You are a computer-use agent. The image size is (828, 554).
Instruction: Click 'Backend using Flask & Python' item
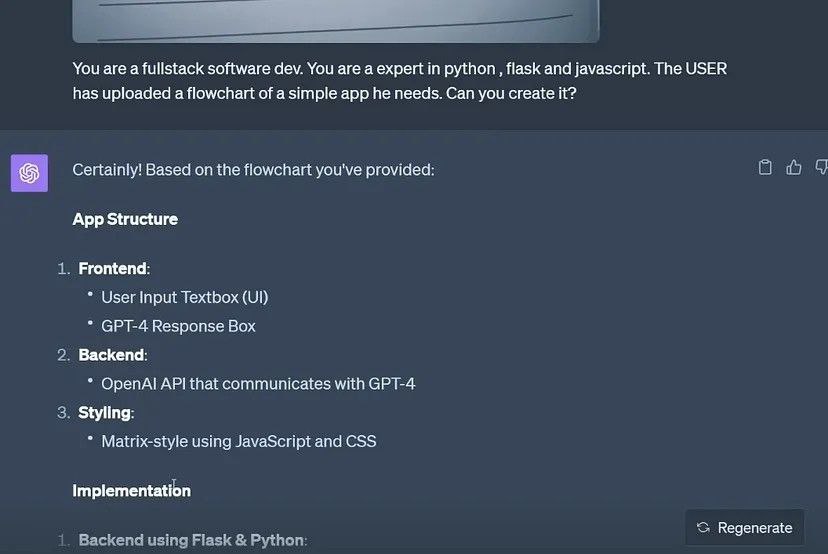[x=192, y=540]
